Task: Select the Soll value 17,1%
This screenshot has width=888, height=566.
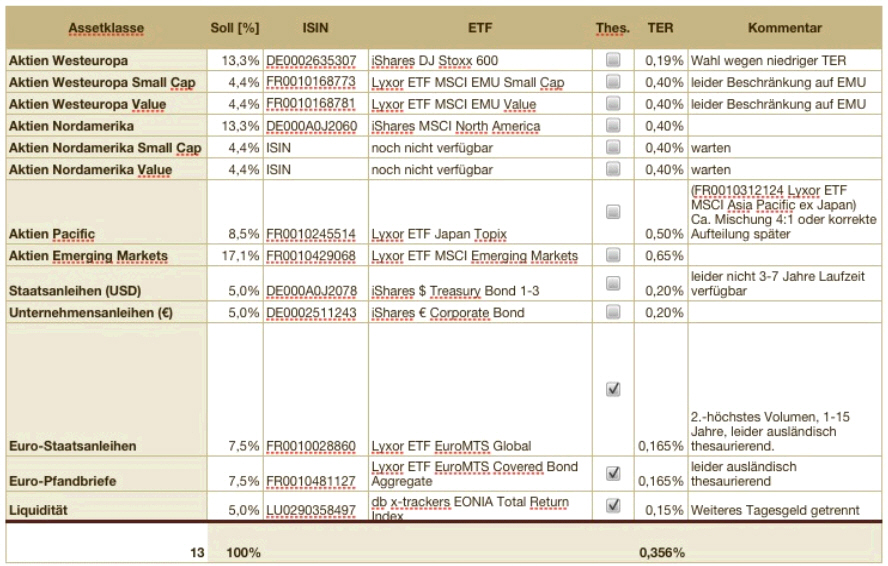Action: 240,256
